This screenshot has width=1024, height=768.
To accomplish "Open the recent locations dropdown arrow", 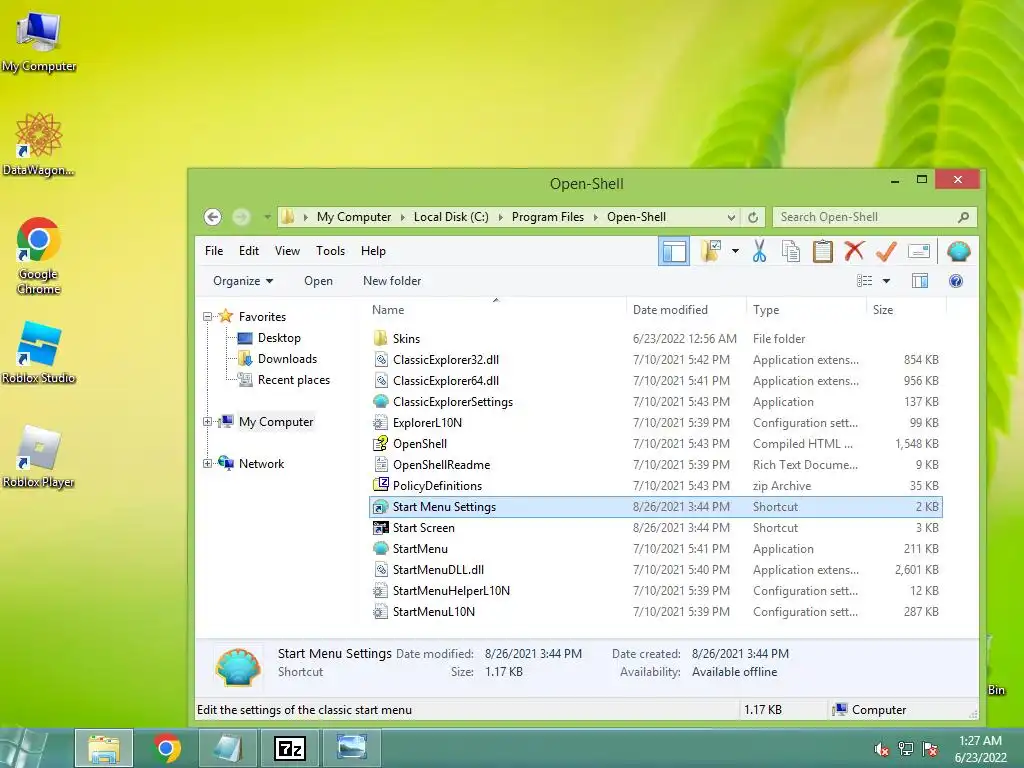I will click(x=267, y=217).
